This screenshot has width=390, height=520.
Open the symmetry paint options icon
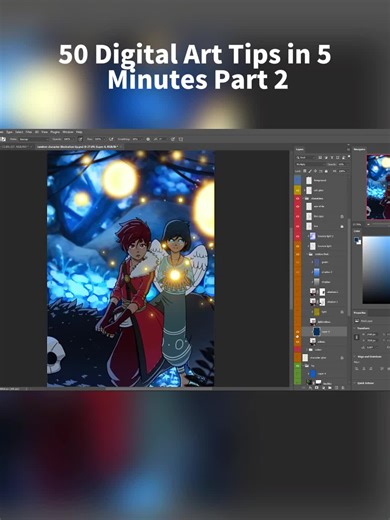pyautogui.click(x=181, y=139)
